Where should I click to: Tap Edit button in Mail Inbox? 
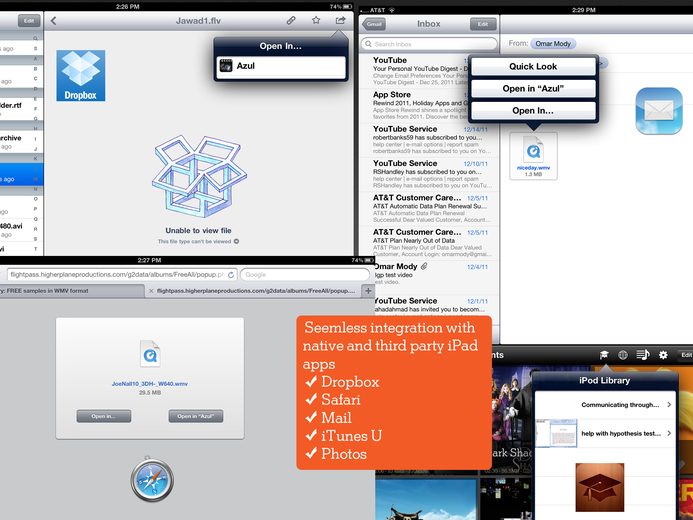coord(483,24)
